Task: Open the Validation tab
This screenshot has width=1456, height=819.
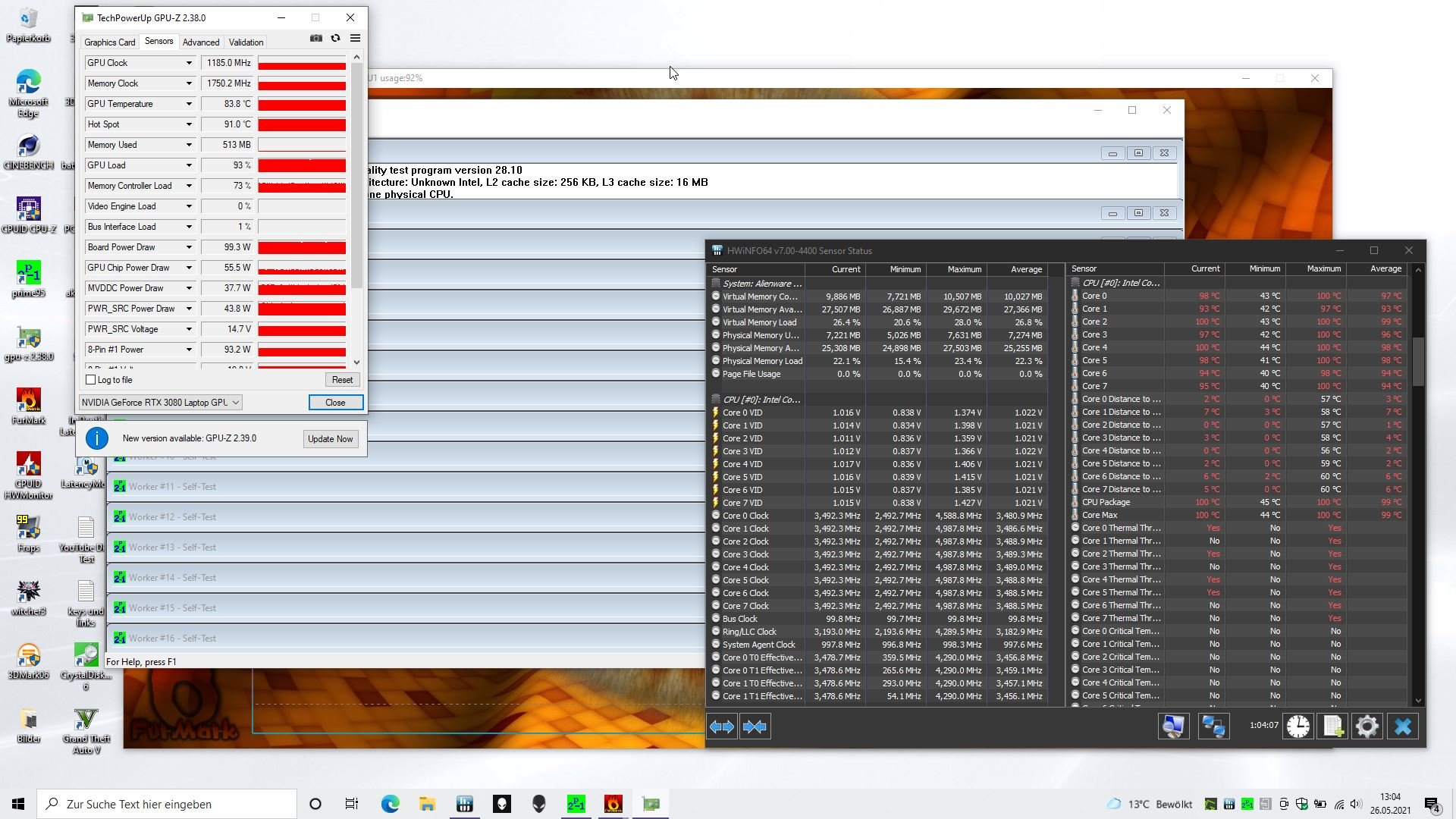Action: [x=246, y=42]
